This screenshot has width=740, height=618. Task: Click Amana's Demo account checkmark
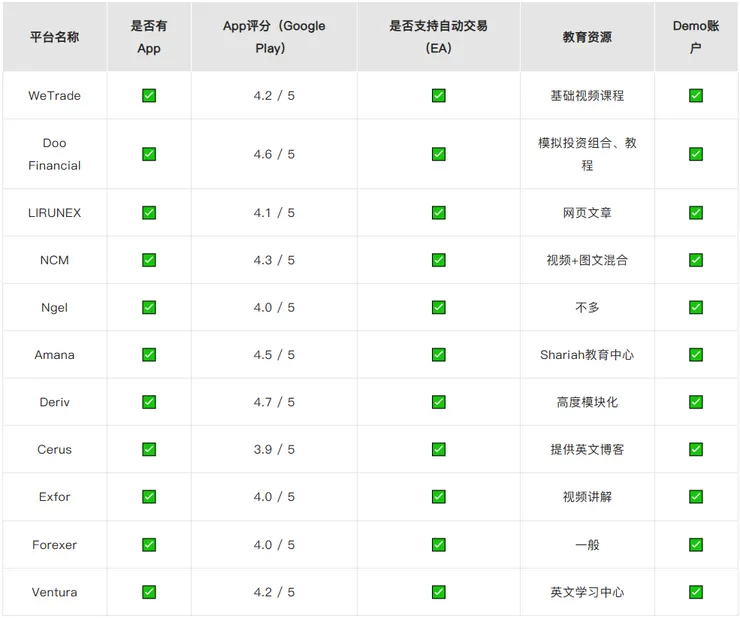[x=696, y=355]
